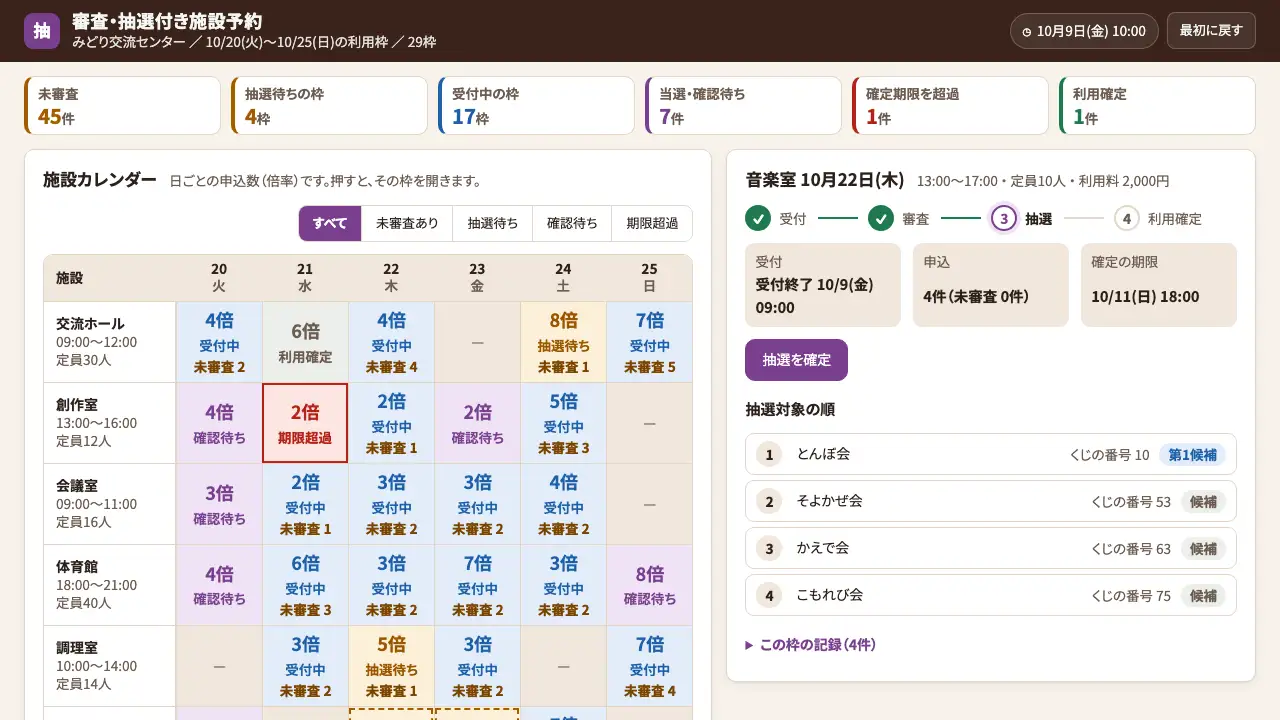1280x720 pixels.
Task: Open 調理室 22木 5倍 抽選待ち slot
Action: click(x=391, y=666)
